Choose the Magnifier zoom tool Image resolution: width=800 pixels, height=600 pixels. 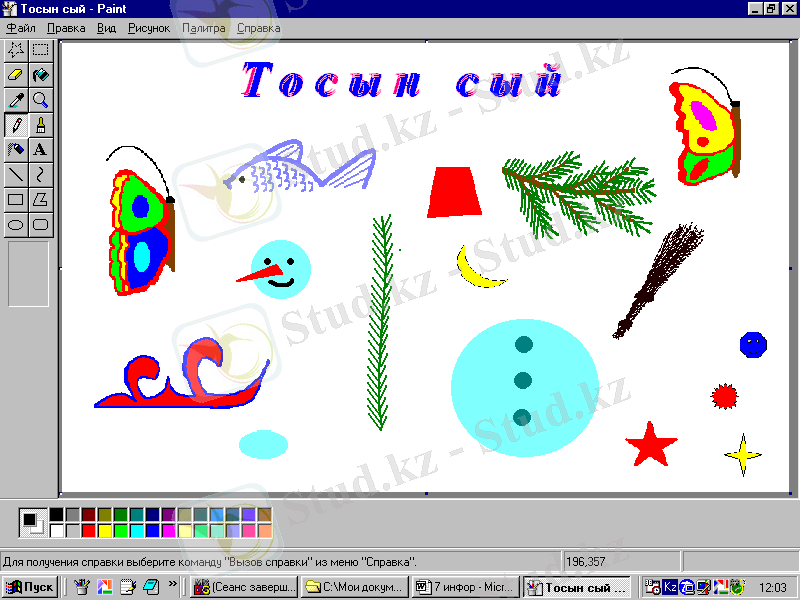[41, 99]
